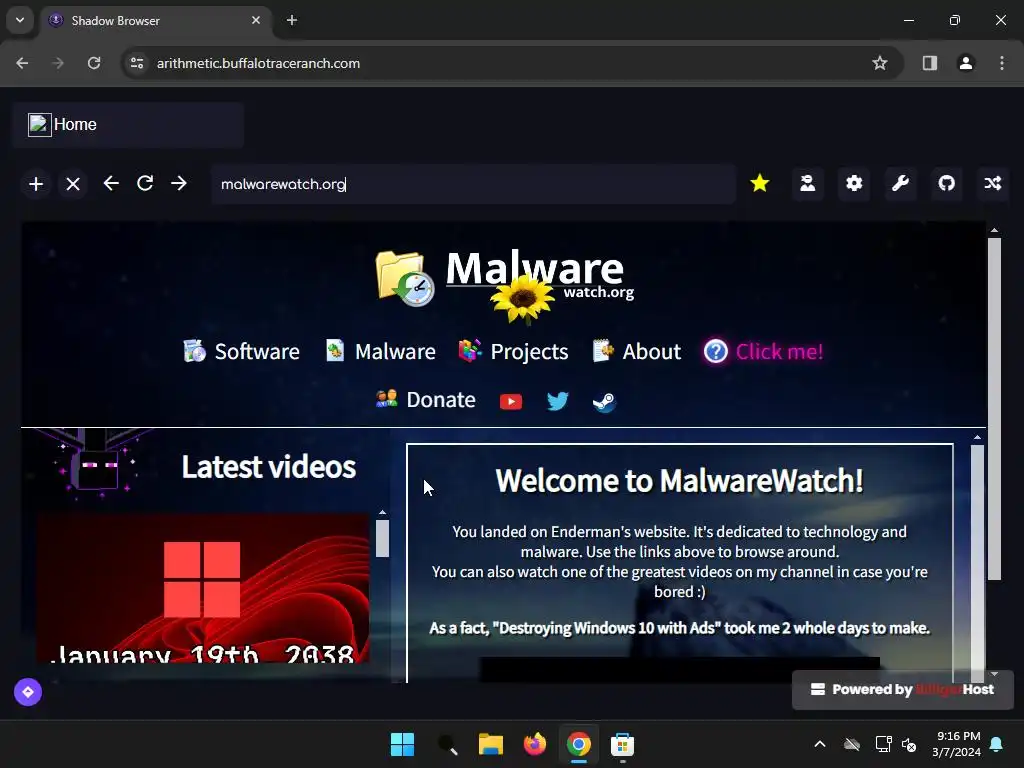Image resolution: width=1024 pixels, height=768 pixels.
Task: Close the Shadow Browser Chrome tab
Action: (x=256, y=20)
